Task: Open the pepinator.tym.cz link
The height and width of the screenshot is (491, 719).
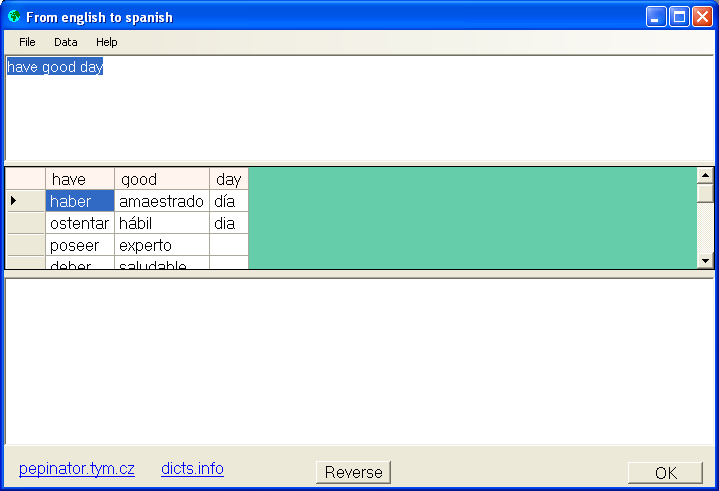Action: [x=77, y=469]
